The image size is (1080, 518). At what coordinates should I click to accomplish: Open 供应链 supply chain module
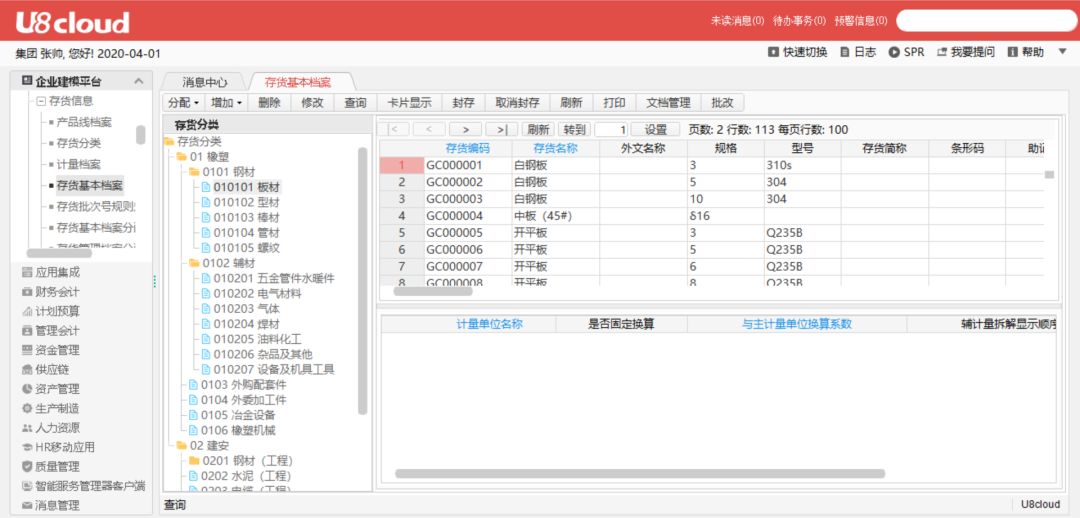[50, 370]
